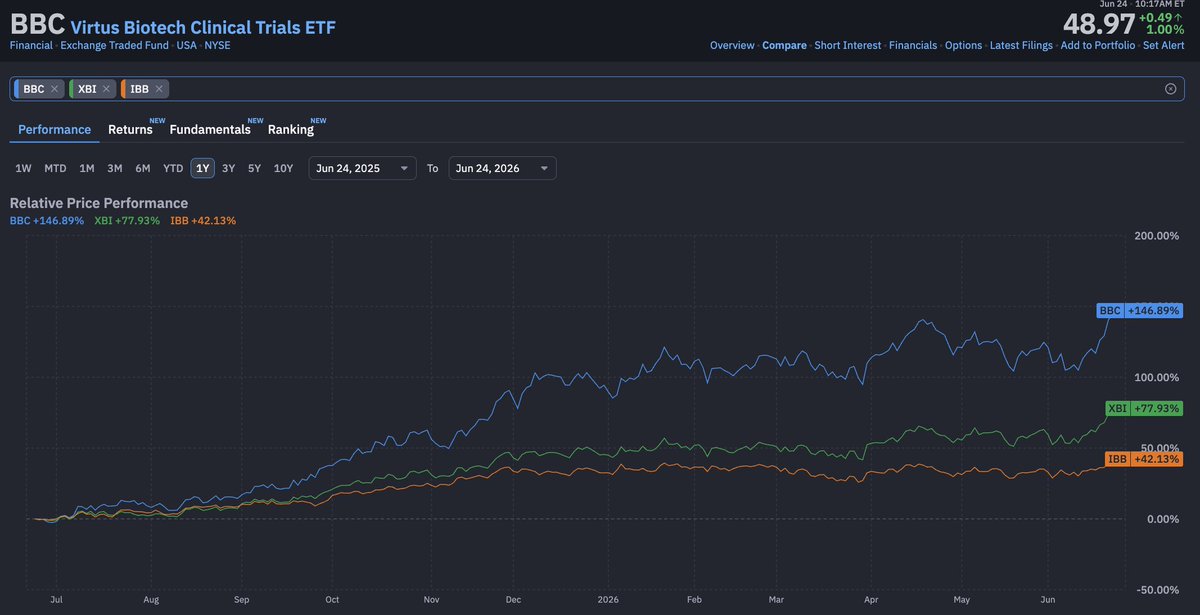Select the 3M time range
This screenshot has width=1200, height=615.
[115, 168]
